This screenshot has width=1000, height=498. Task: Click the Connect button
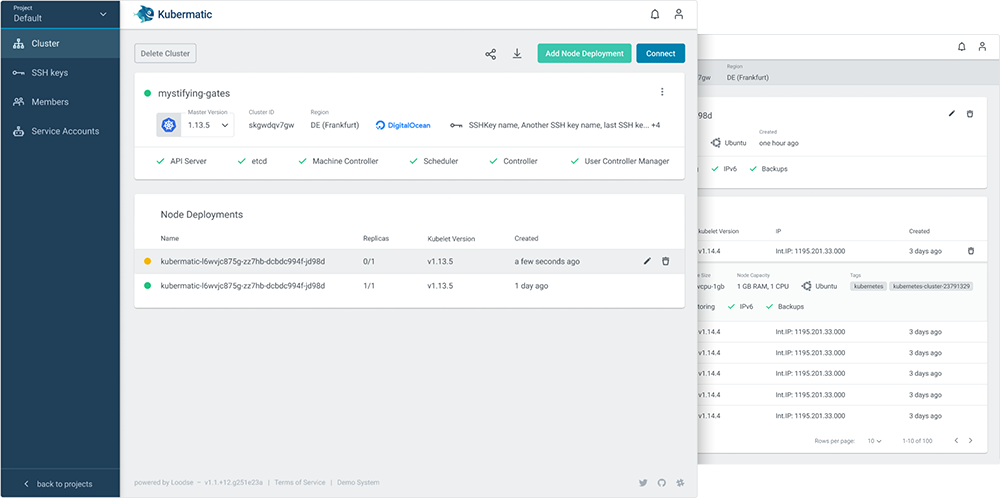tap(661, 54)
